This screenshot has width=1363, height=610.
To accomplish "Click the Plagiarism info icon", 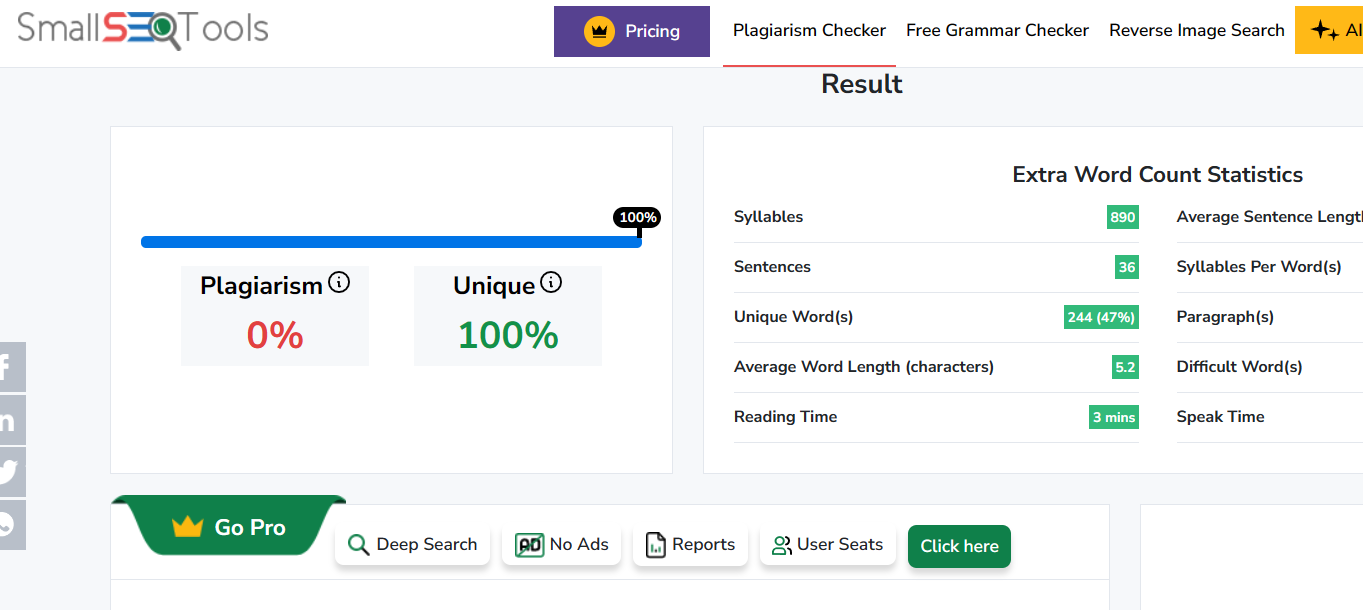I will click(x=339, y=283).
